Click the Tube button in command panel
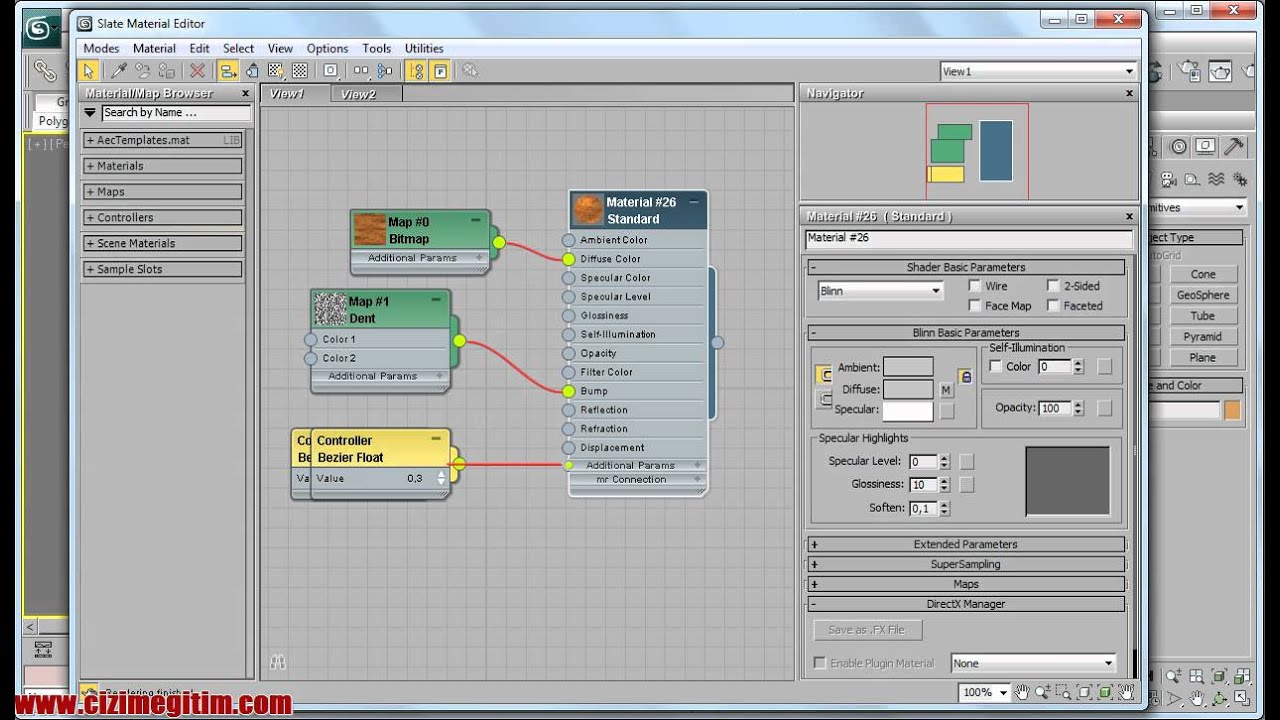 [x=1202, y=316]
